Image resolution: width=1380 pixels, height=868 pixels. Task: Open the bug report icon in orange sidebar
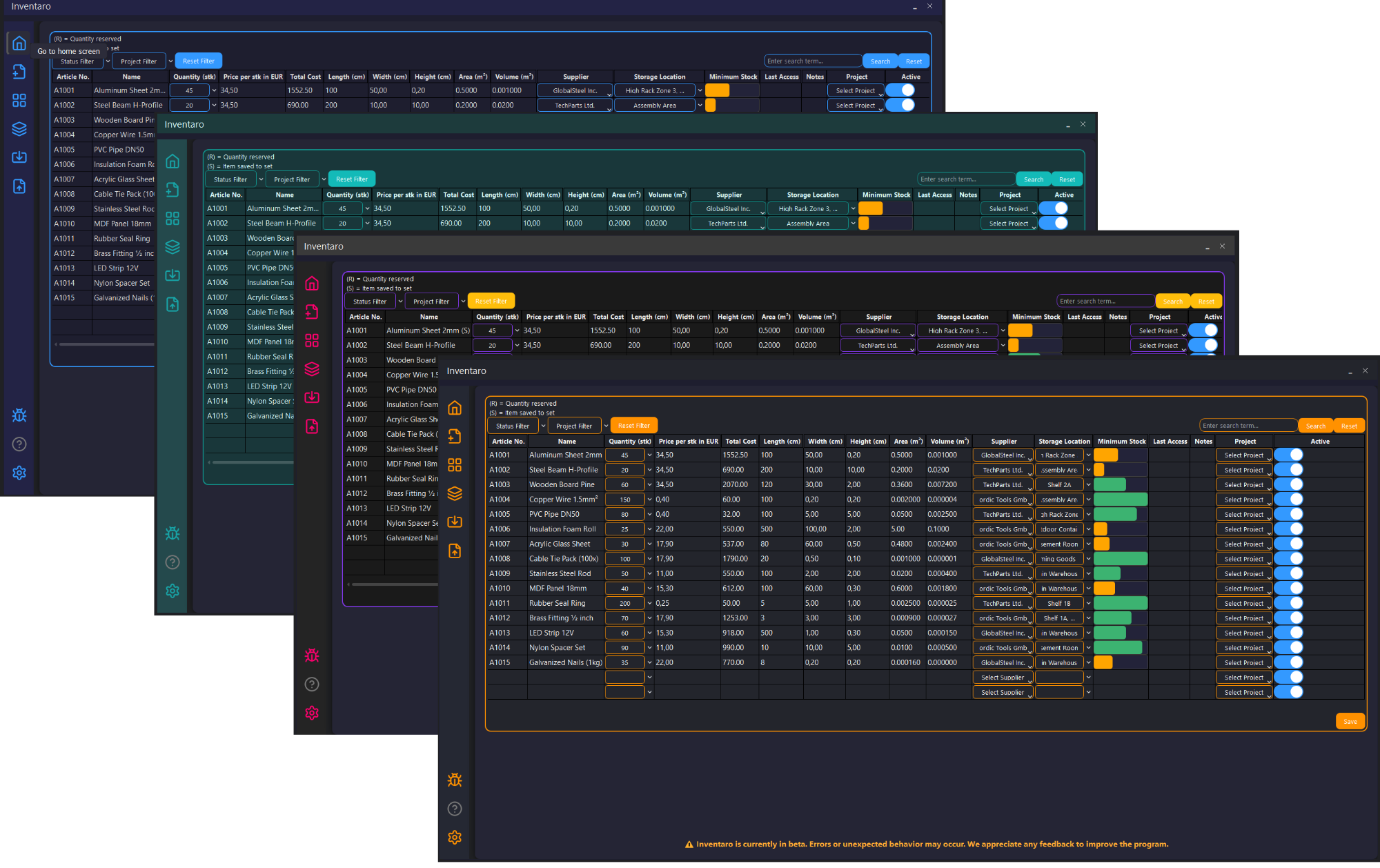coord(455,780)
